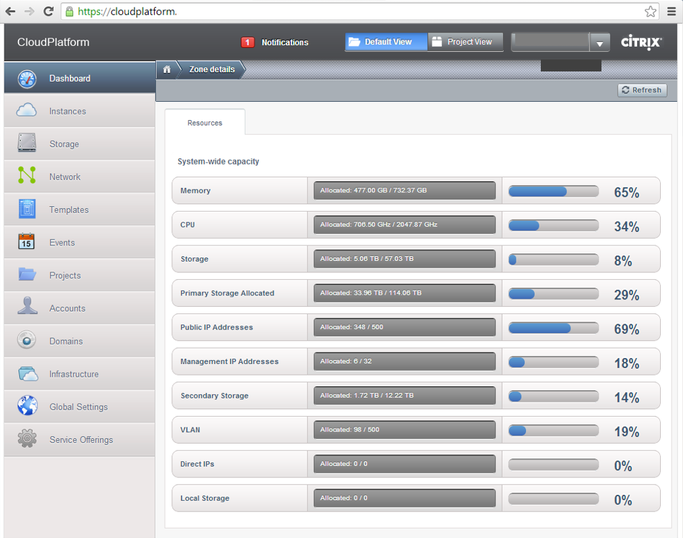
Task: Open Service Offerings in the sidebar
Action: (x=80, y=440)
